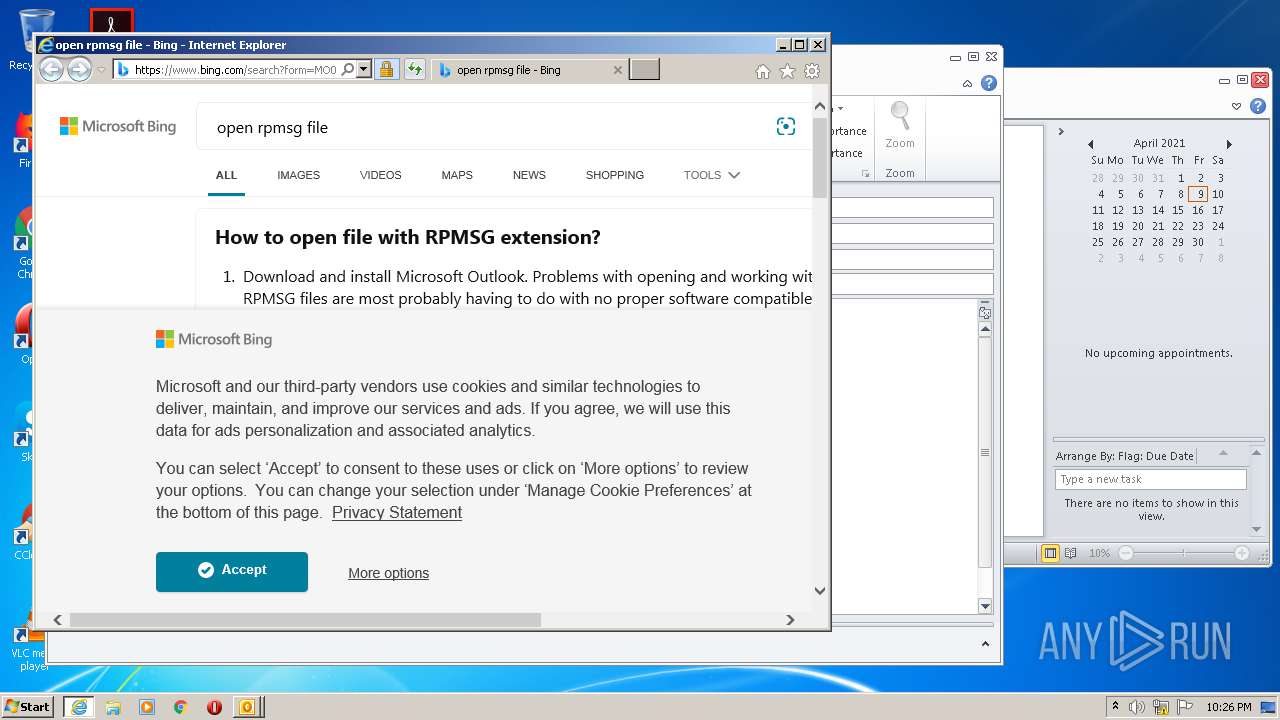1280x720 pixels.
Task: Open Outlook message window help icon
Action: point(988,83)
